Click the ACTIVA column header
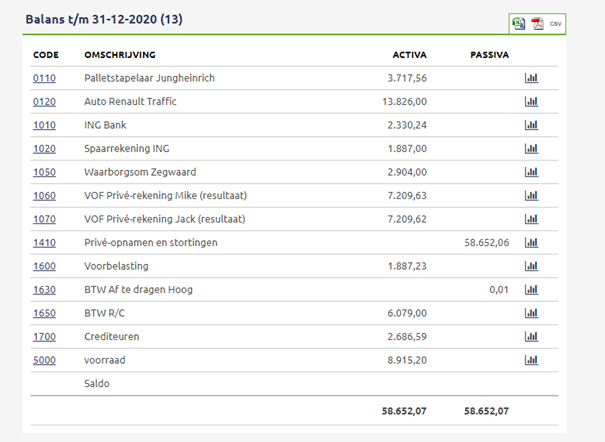The width and height of the screenshot is (605, 442). coord(410,54)
